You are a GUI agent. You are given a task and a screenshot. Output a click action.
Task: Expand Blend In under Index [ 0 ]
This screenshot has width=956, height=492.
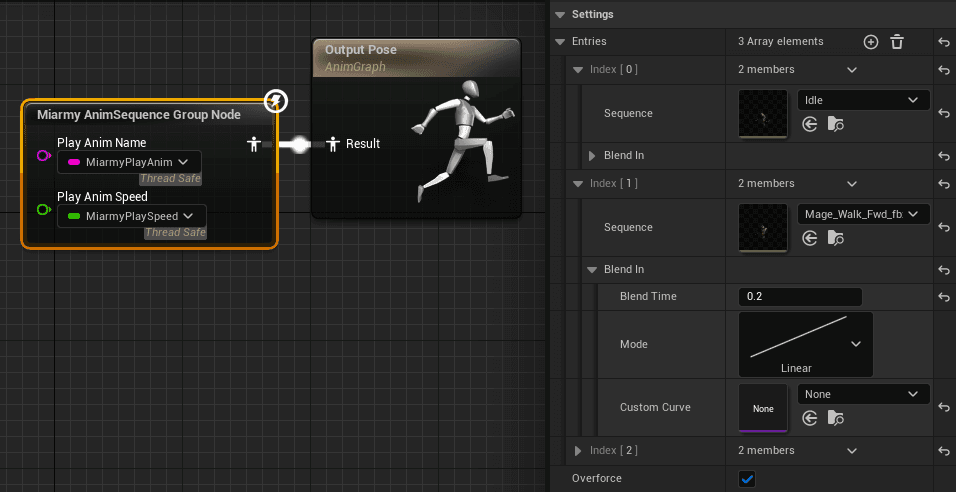pyautogui.click(x=592, y=156)
